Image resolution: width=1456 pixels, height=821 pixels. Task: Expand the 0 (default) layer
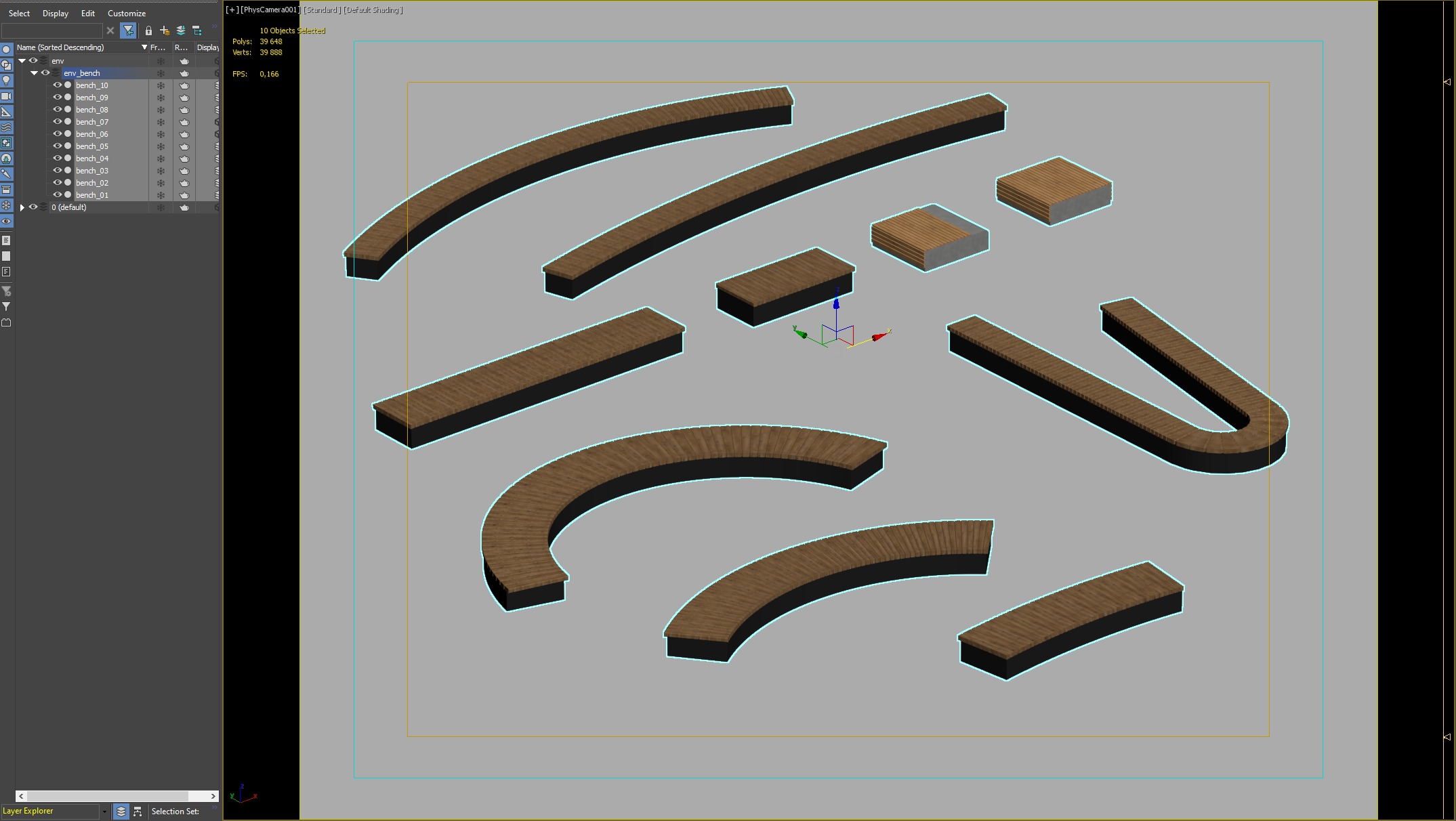pos(22,207)
